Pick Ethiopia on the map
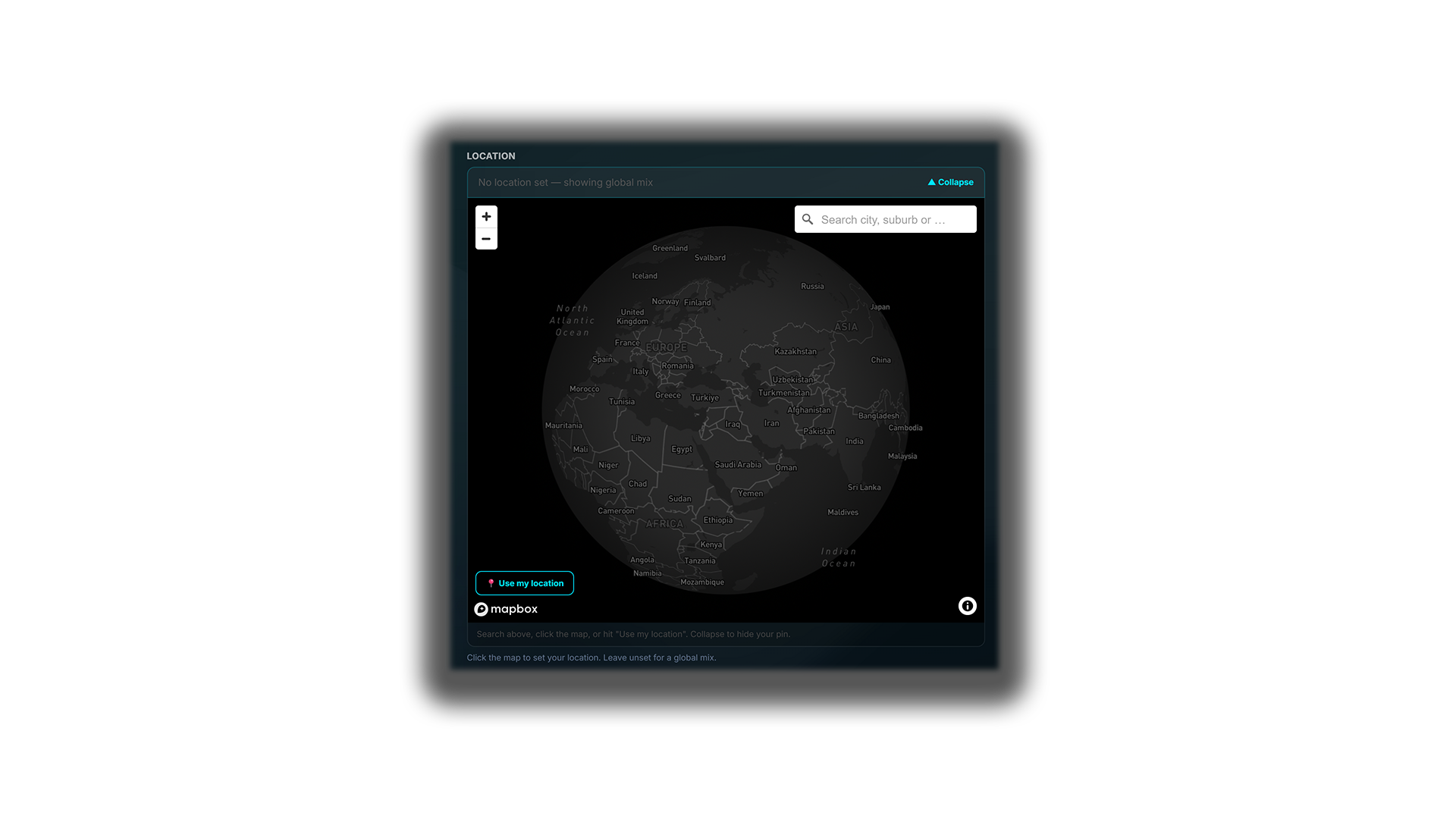Image resolution: width=1456 pixels, height=819 pixels. click(718, 520)
